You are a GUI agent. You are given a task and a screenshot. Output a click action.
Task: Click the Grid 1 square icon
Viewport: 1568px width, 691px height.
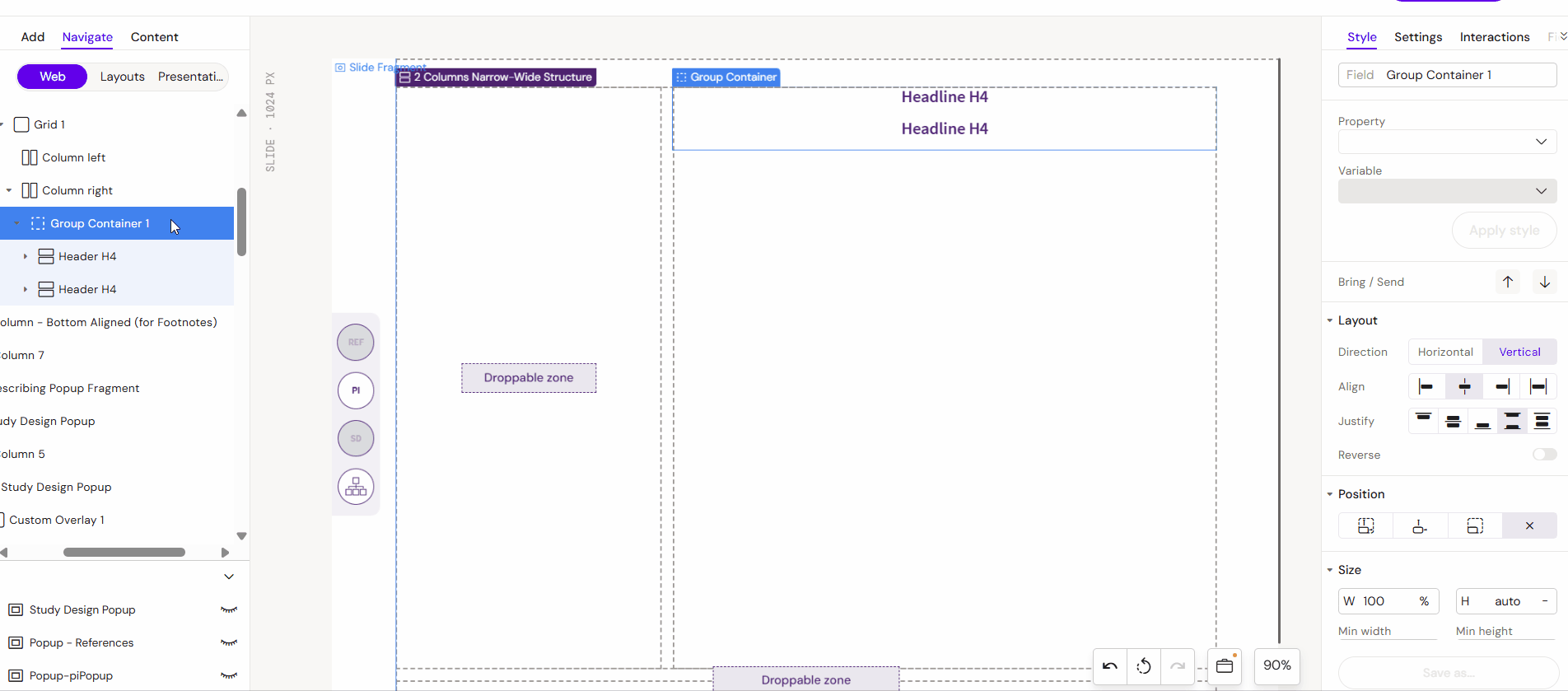pyautogui.click(x=22, y=124)
